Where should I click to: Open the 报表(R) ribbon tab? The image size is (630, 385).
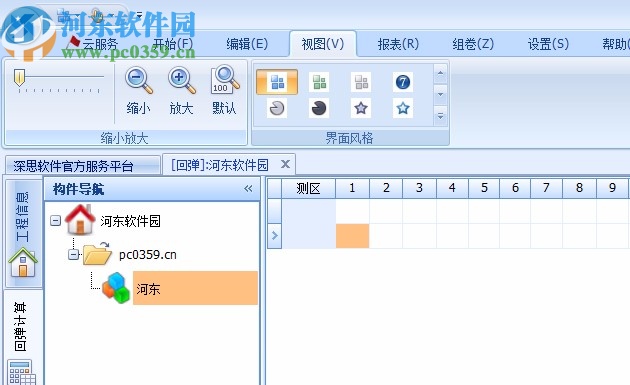pyautogui.click(x=398, y=43)
